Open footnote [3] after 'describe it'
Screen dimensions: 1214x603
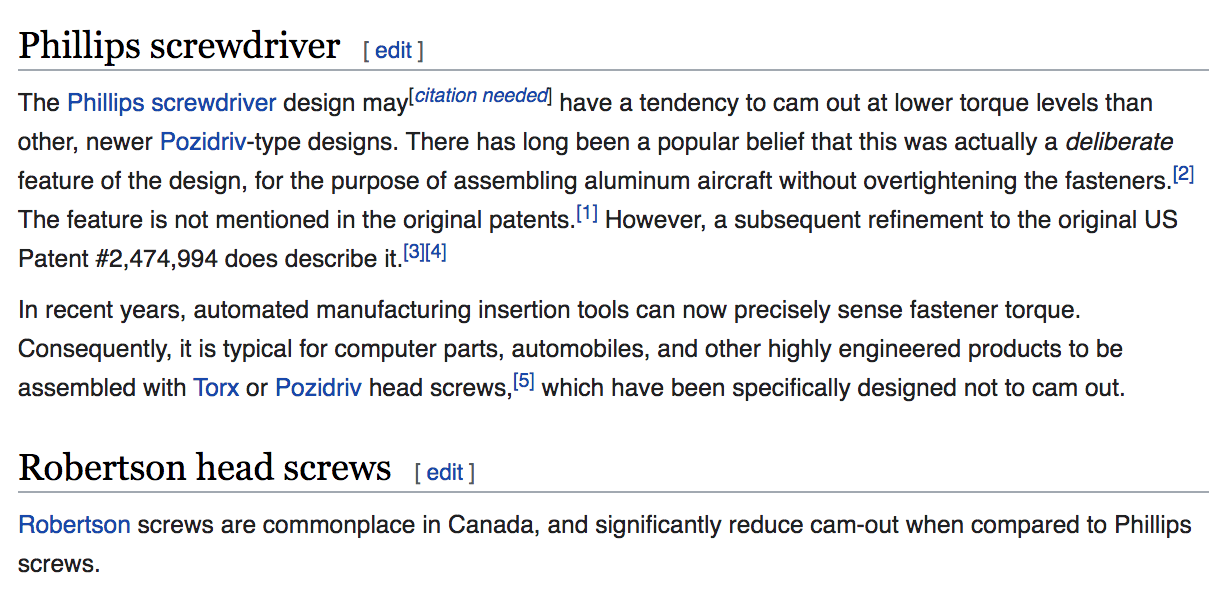[413, 252]
